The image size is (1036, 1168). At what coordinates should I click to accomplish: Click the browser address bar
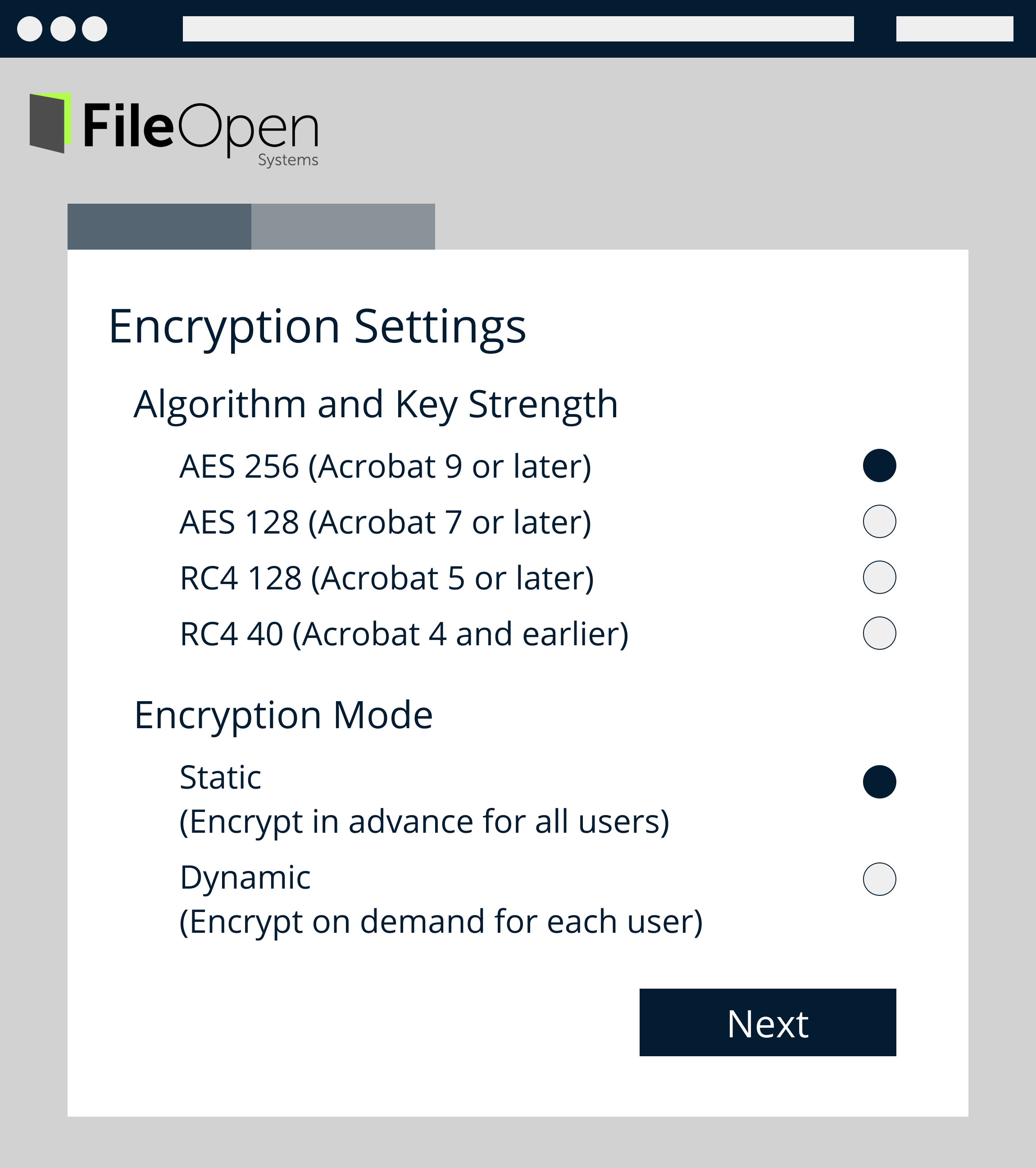(x=518, y=28)
